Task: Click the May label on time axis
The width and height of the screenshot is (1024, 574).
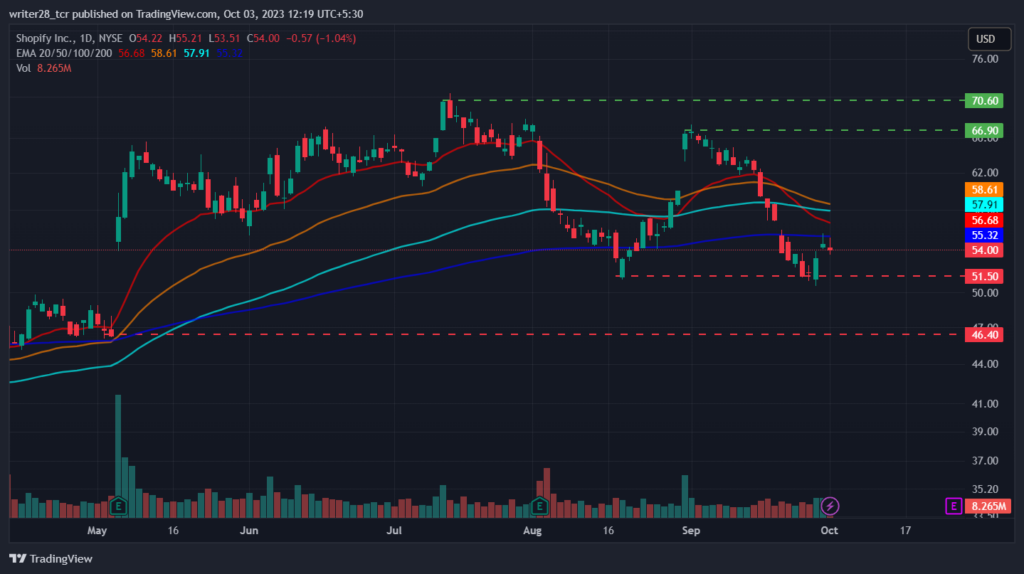Action: point(97,530)
